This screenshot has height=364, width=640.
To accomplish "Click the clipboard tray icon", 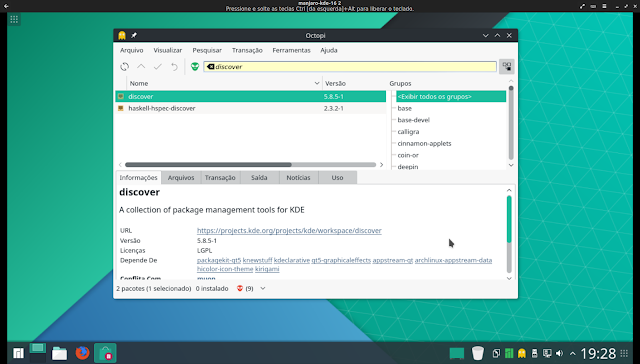I will tap(496, 353).
